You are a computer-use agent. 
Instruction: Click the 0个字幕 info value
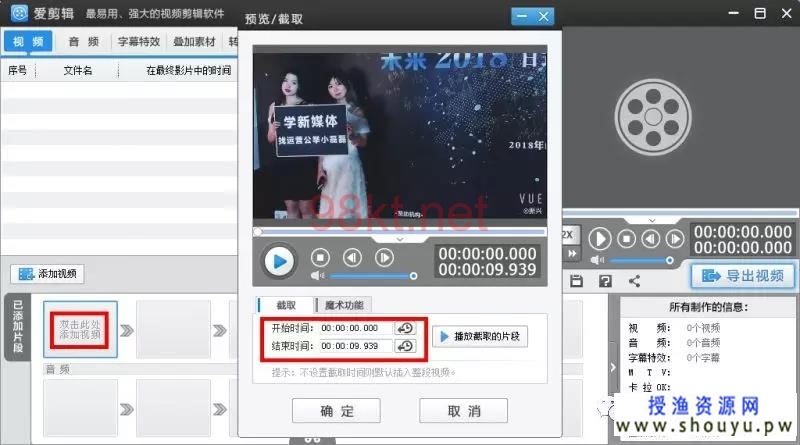click(x=703, y=358)
